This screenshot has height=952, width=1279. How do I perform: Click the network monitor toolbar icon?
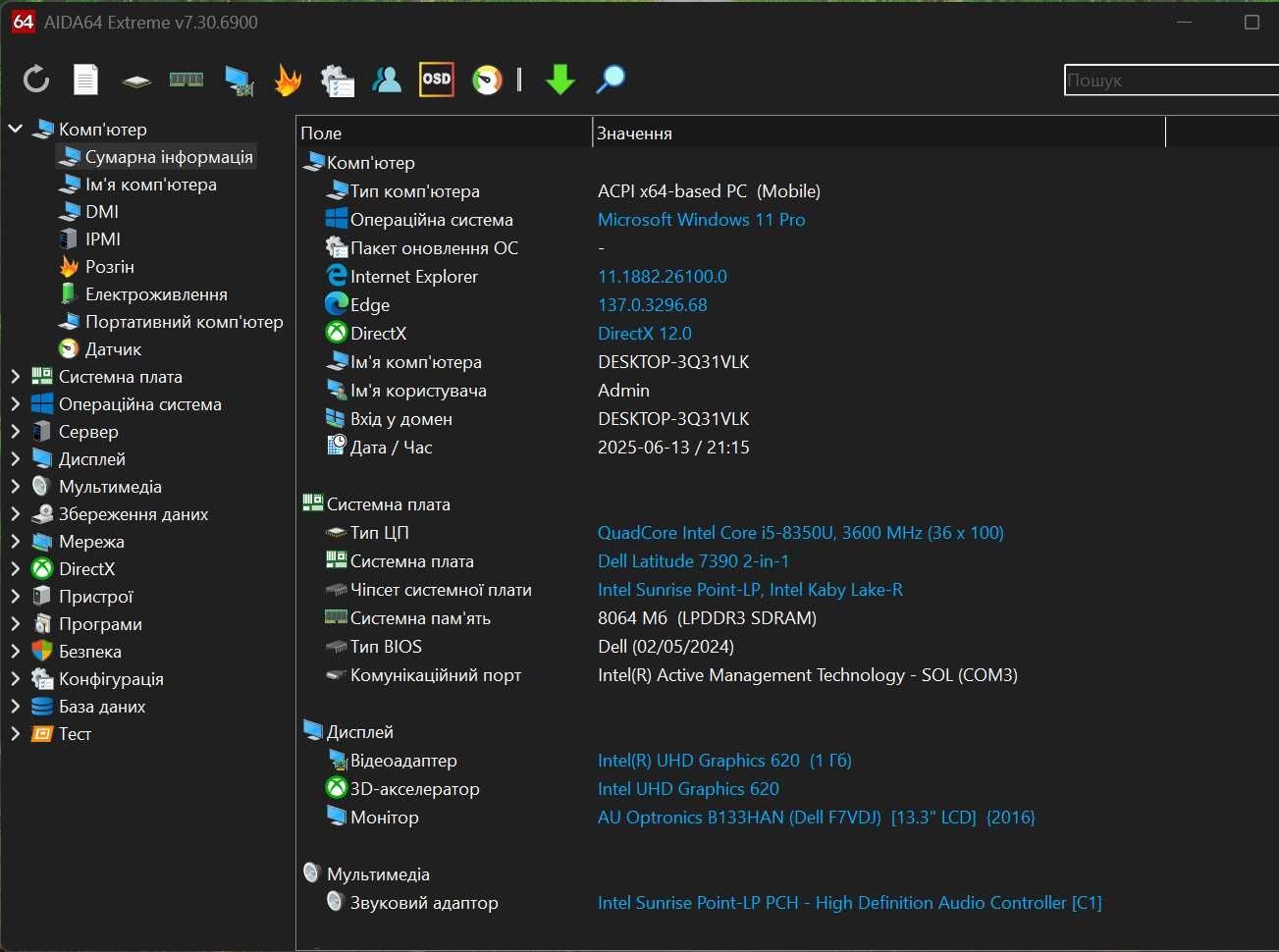(239, 80)
